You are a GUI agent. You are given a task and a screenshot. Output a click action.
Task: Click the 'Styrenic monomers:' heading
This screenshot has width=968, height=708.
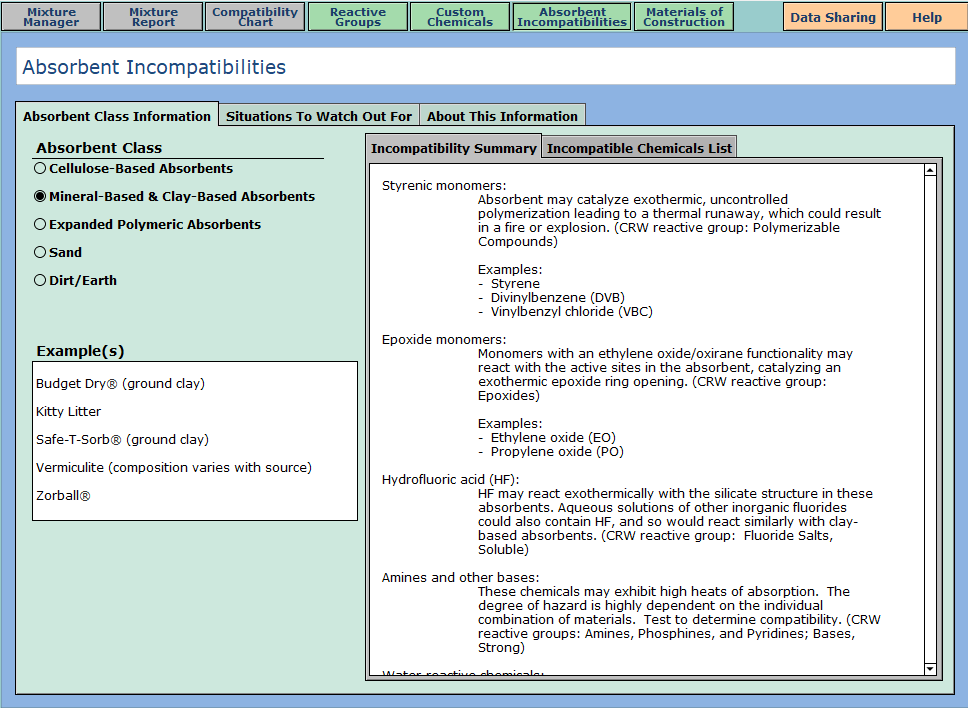444,186
